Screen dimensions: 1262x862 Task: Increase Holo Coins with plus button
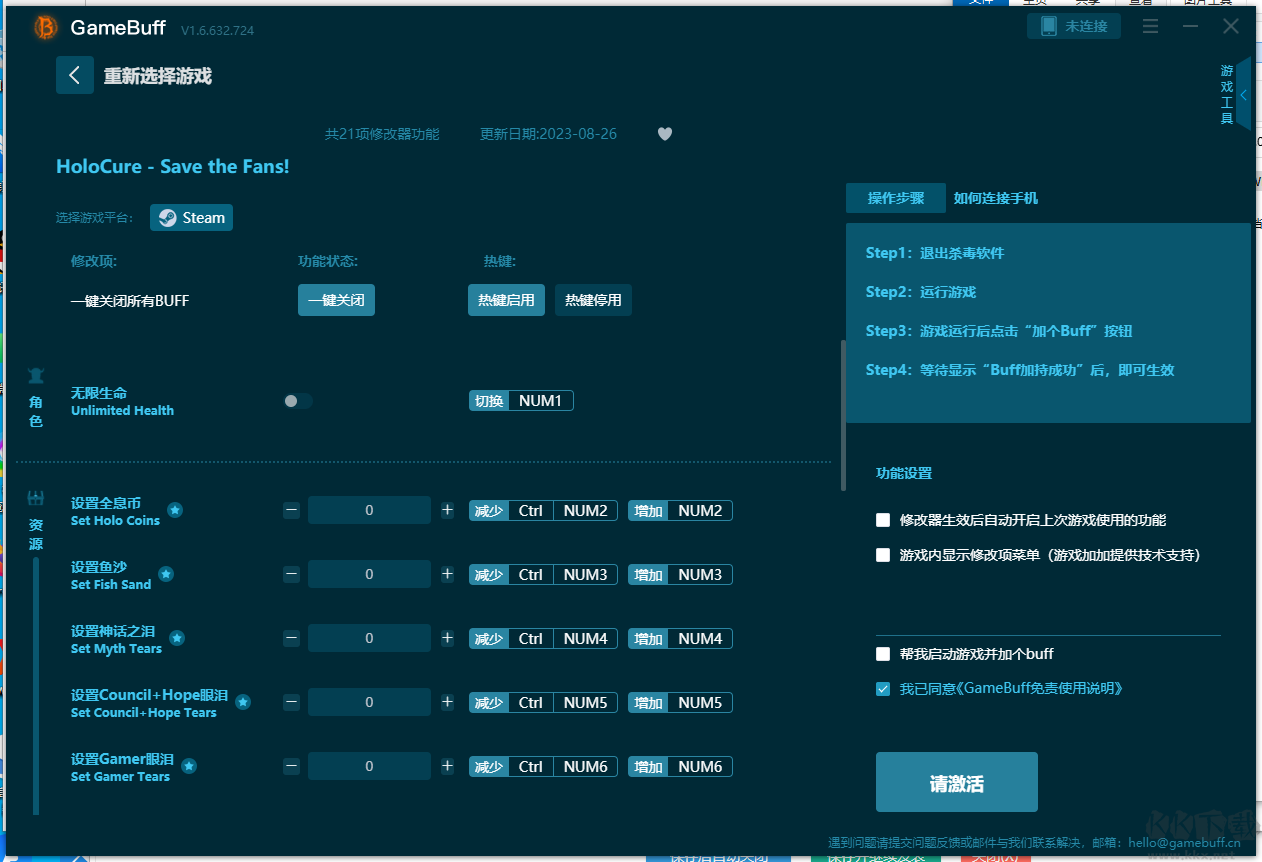point(447,510)
